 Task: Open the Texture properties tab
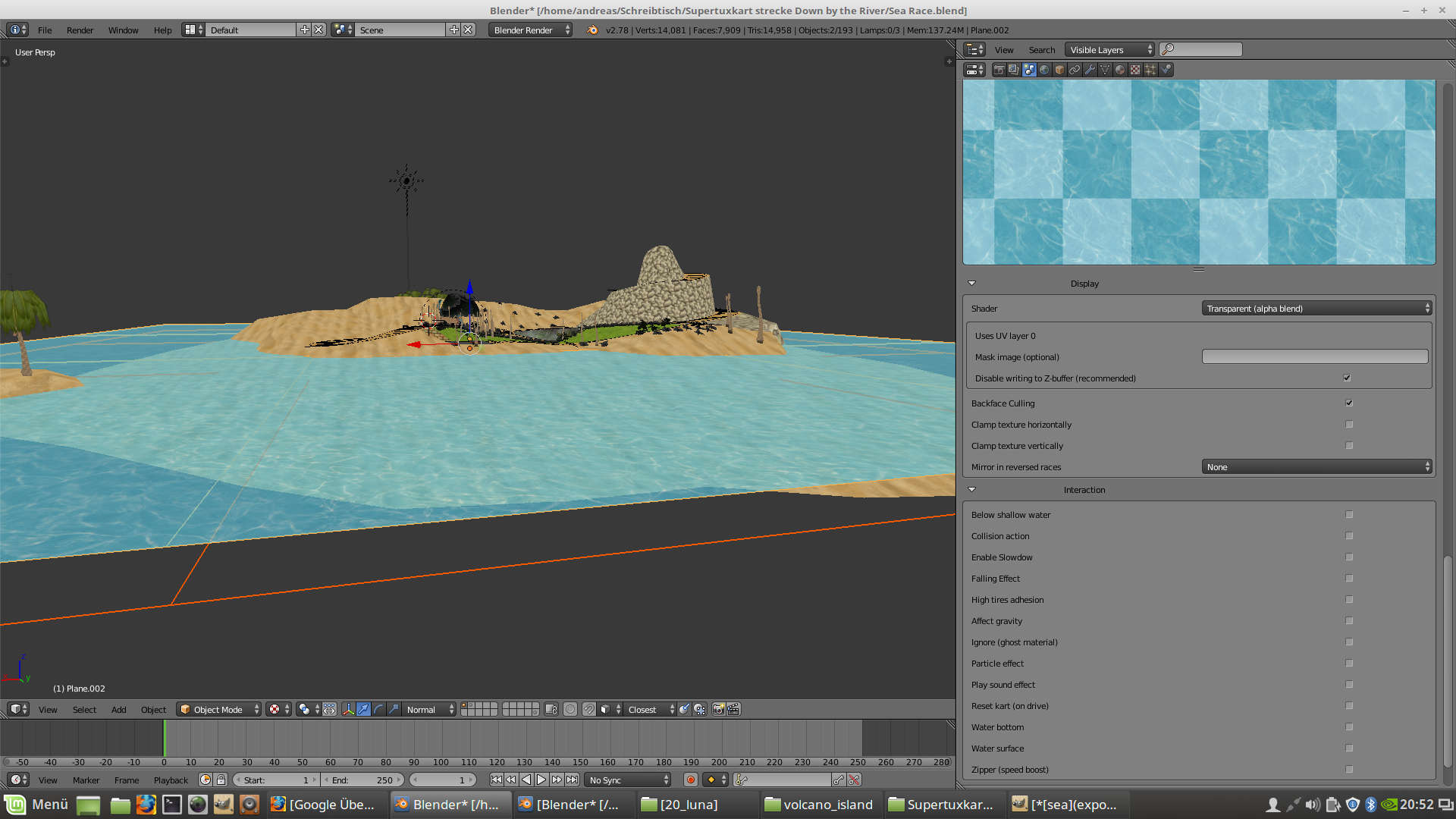coord(1135,70)
